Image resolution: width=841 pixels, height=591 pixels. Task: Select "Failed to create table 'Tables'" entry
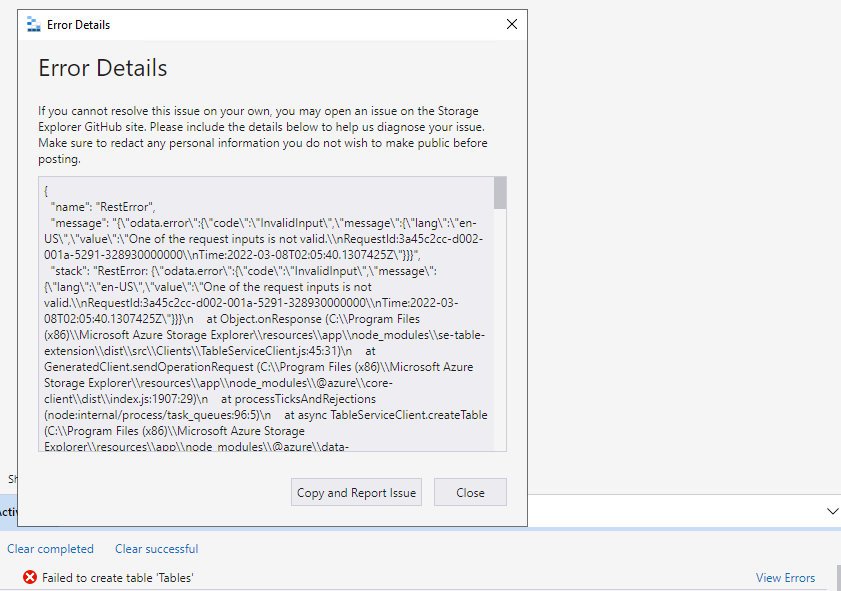(x=117, y=578)
